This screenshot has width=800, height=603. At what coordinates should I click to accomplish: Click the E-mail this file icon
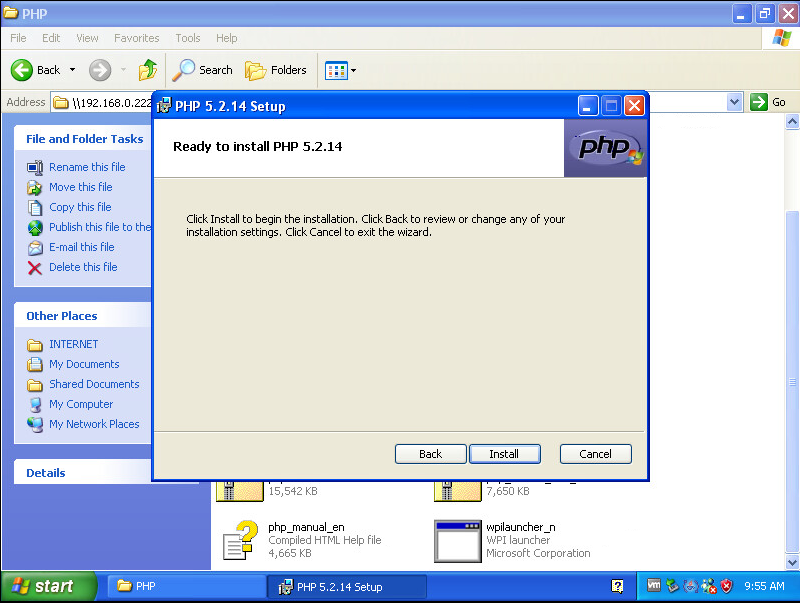click(x=35, y=247)
